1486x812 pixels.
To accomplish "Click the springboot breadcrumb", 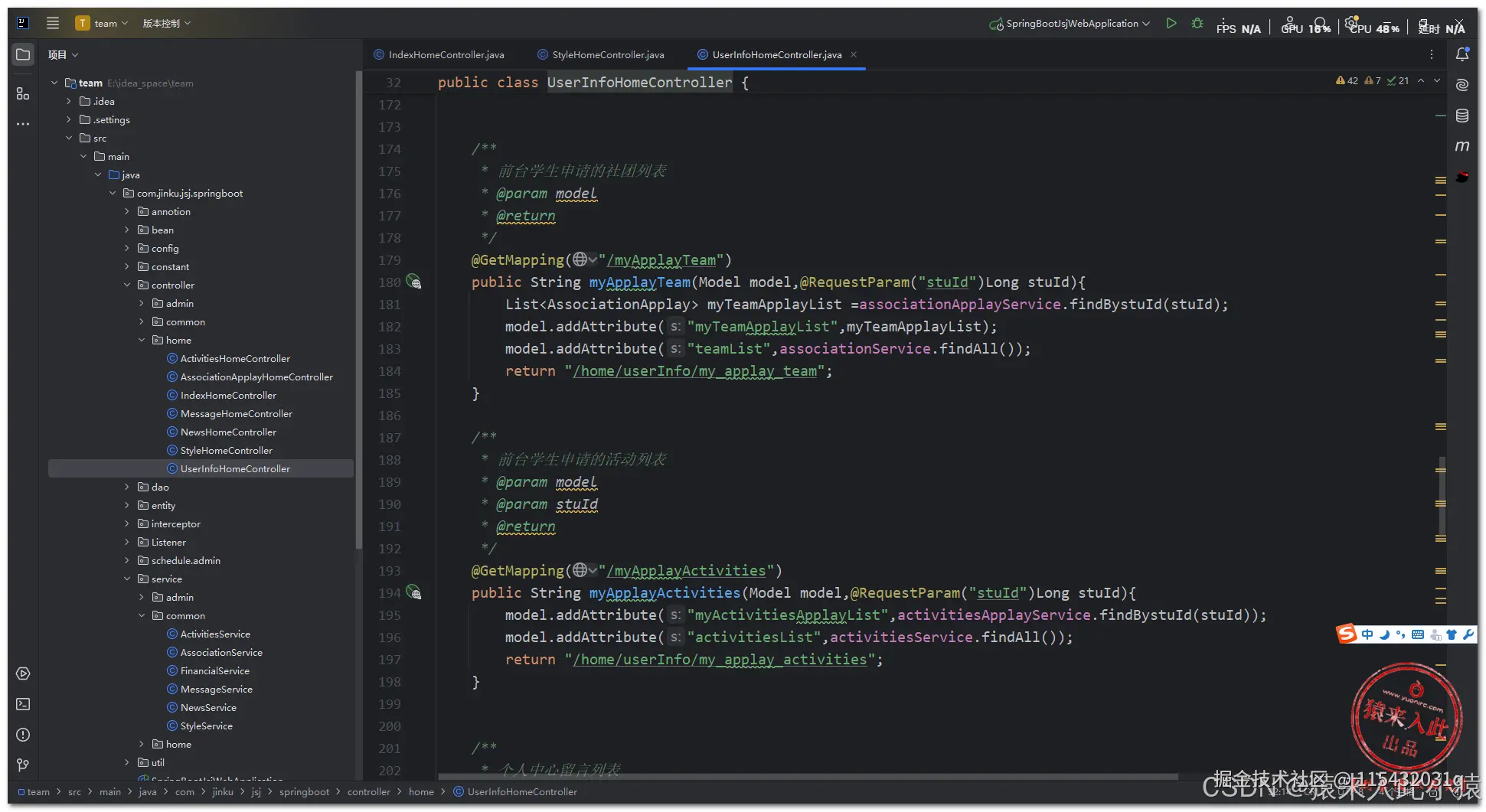I will click(x=304, y=791).
